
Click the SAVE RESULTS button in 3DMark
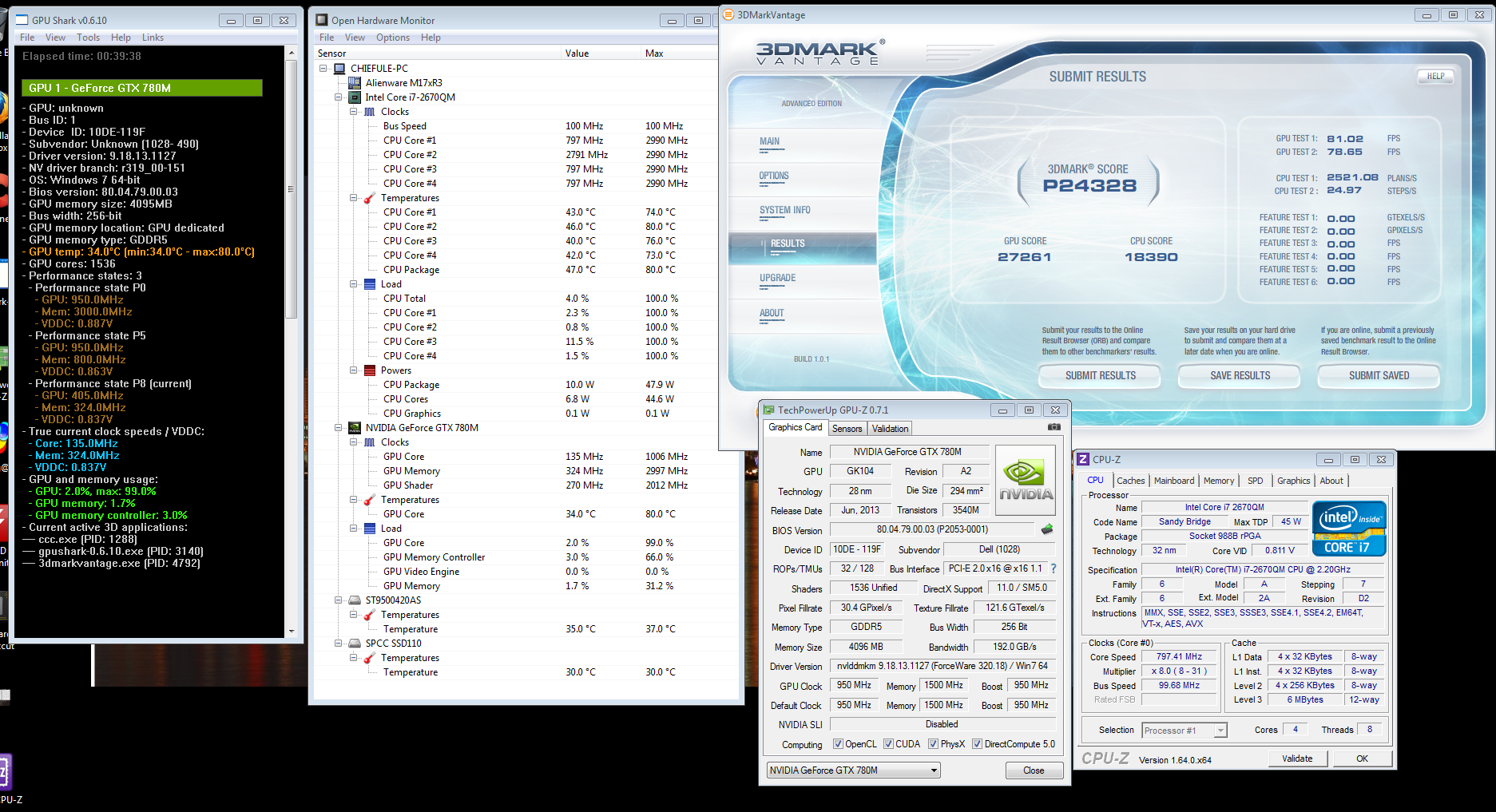[1240, 376]
